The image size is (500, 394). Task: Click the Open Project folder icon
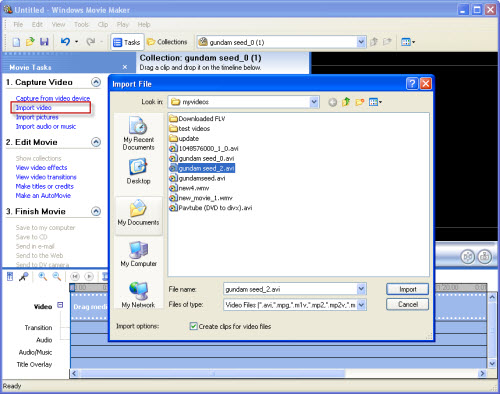(30, 42)
